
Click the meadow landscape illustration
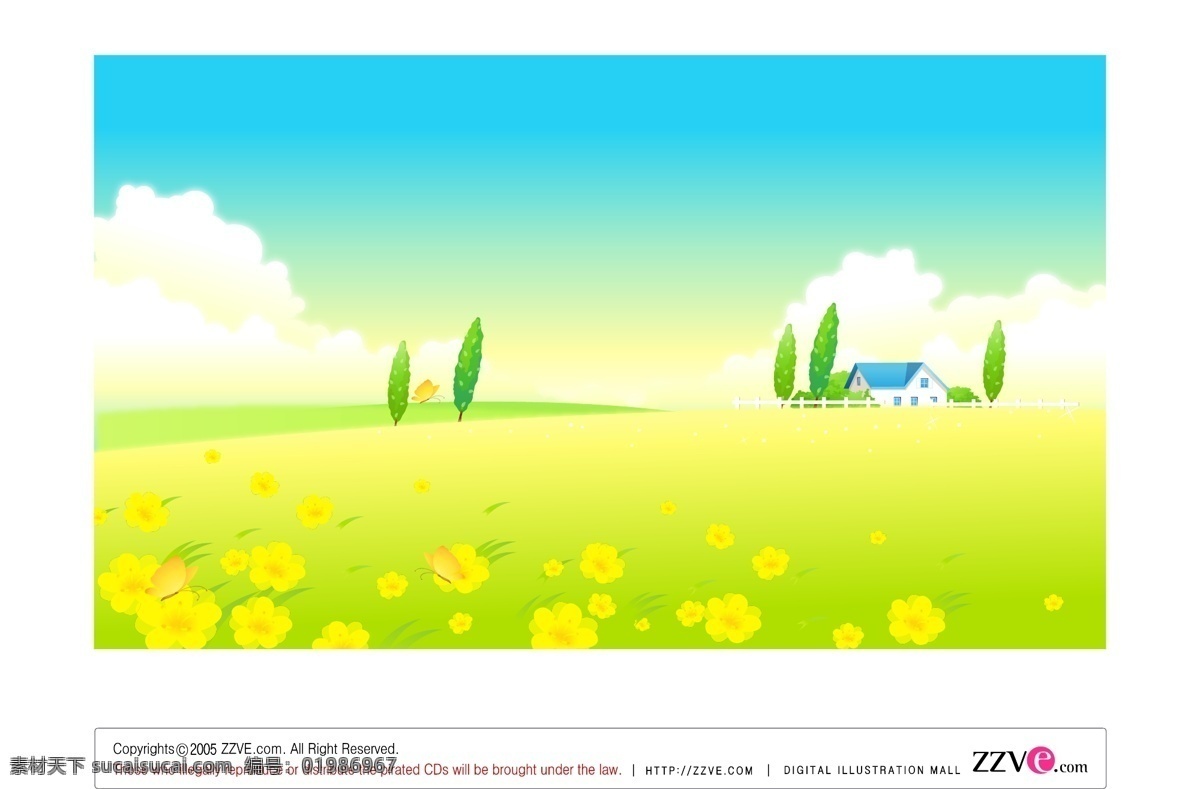(x=600, y=352)
